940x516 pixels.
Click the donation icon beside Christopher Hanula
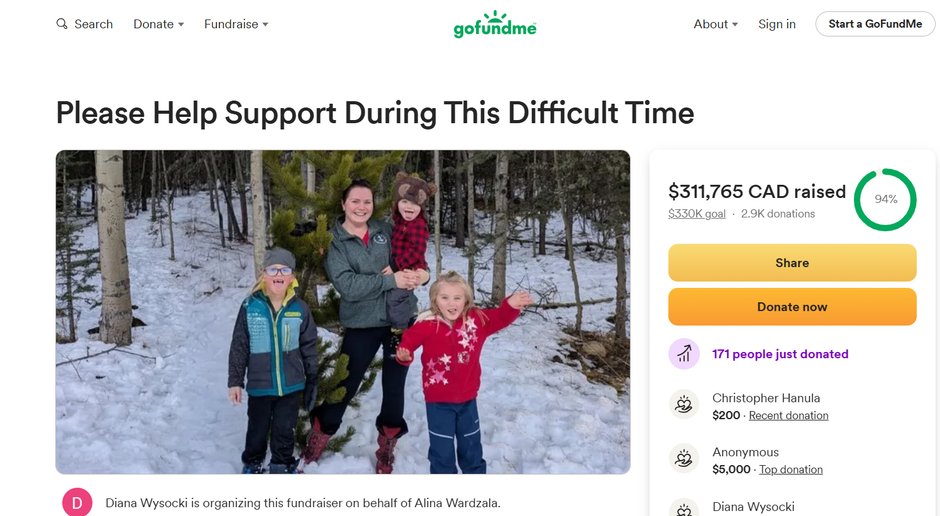[x=684, y=405]
